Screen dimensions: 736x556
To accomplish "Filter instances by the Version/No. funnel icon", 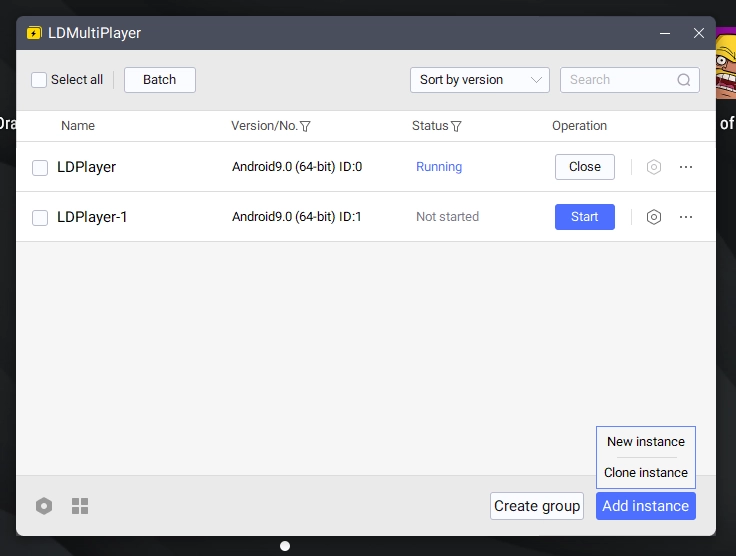I will [x=305, y=127].
